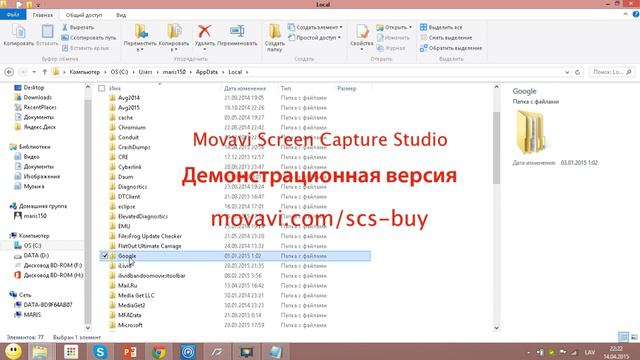Click the file list vertical scrollbar thumb
The height and width of the screenshot is (360, 640).
tap(496, 148)
